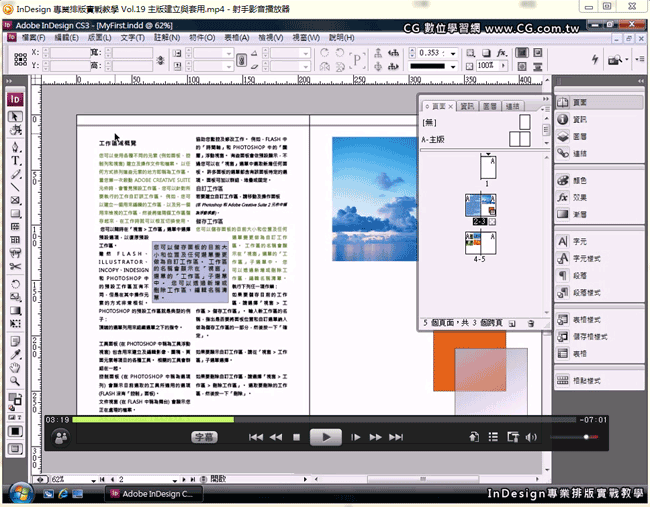Open the 物件(O) menu
The image size is (650, 507).
pos(202,38)
